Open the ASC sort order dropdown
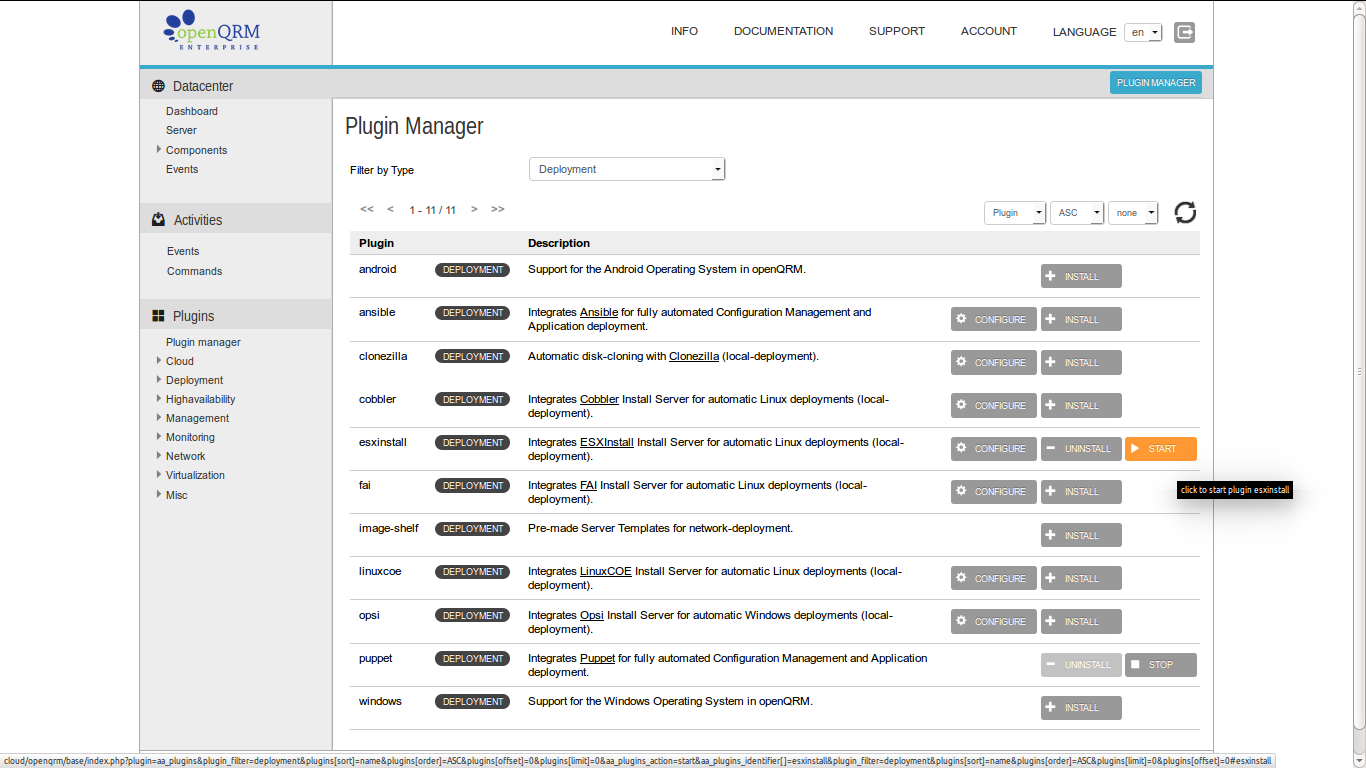Viewport: 1366px width, 768px height. click(x=1077, y=213)
